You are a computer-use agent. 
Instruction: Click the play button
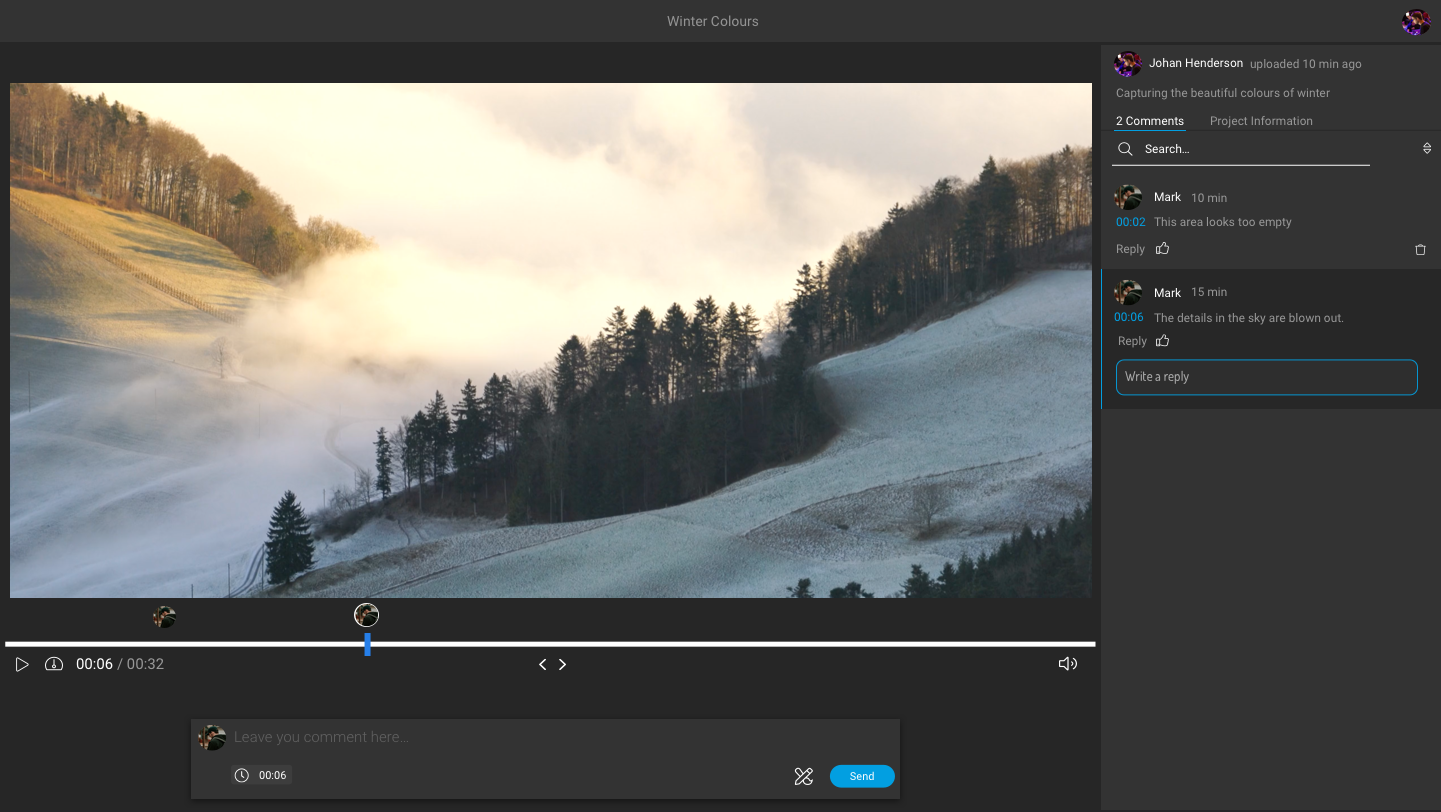tap(22, 664)
